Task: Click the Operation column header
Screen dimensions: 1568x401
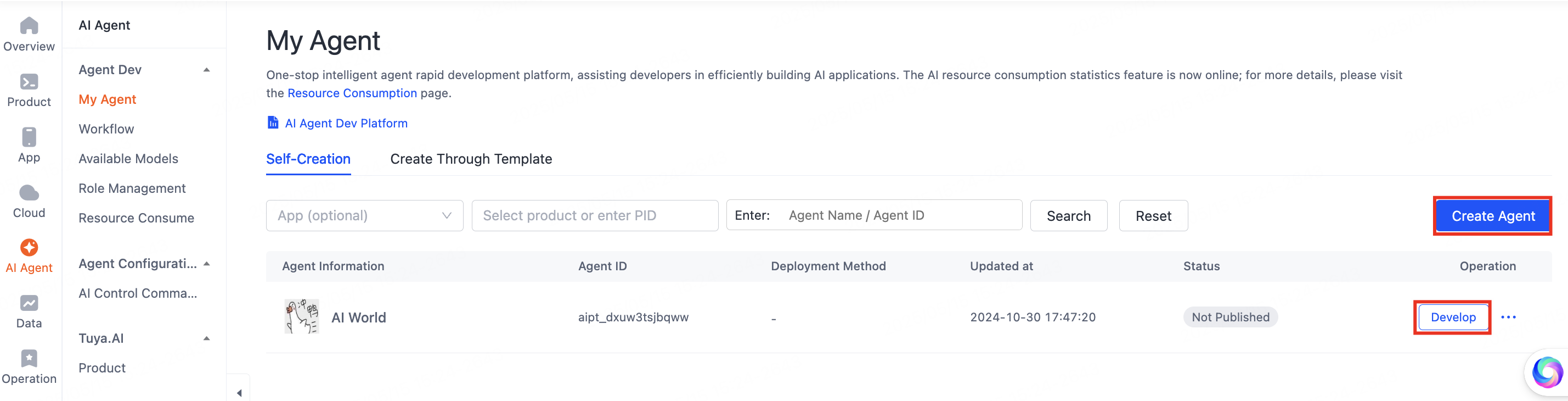Action: (x=1487, y=266)
